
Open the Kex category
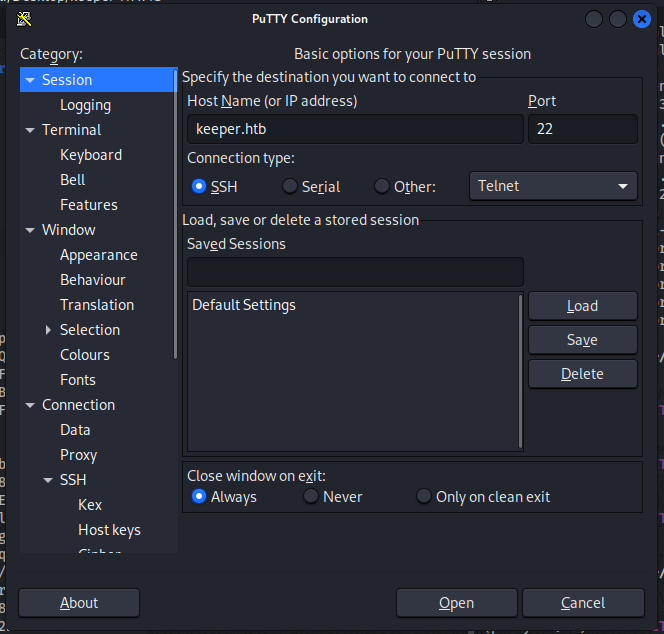point(90,504)
